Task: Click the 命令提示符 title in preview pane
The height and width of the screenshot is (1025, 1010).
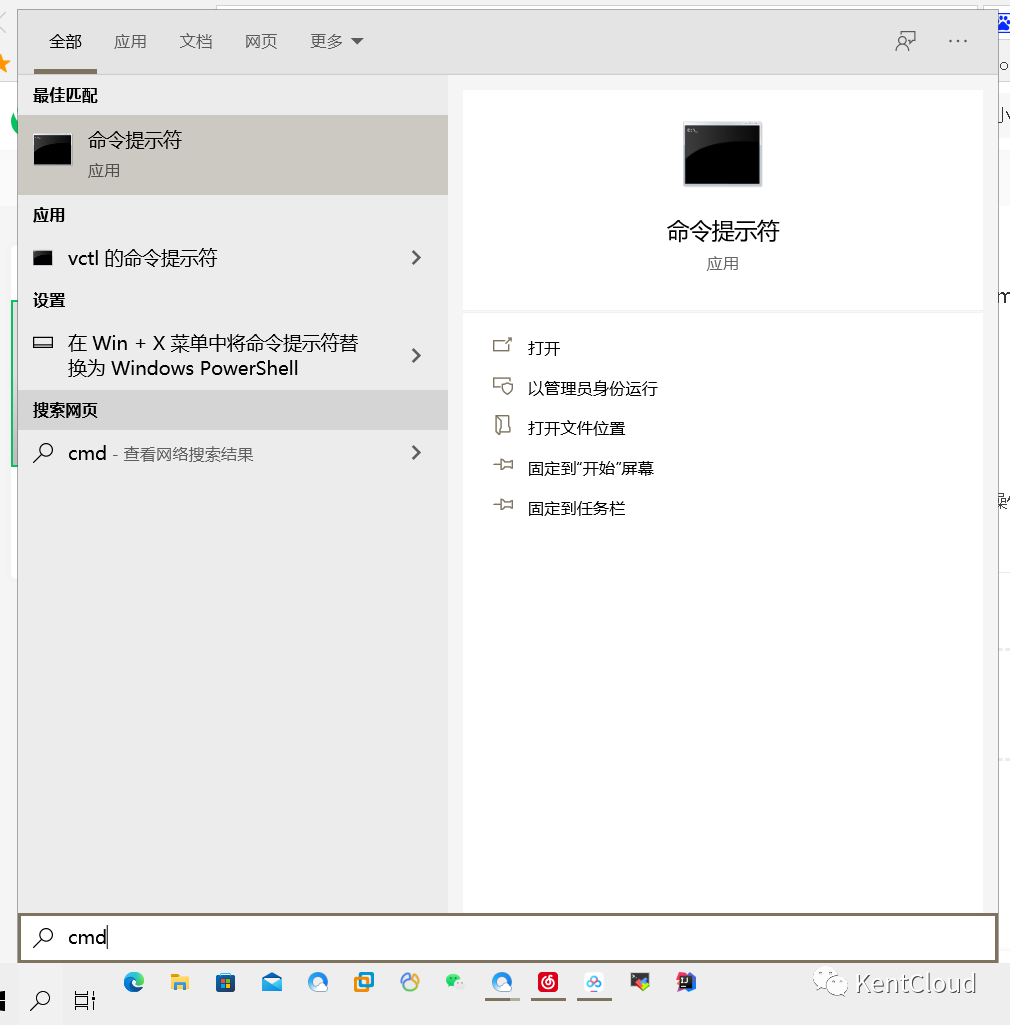Action: click(722, 231)
